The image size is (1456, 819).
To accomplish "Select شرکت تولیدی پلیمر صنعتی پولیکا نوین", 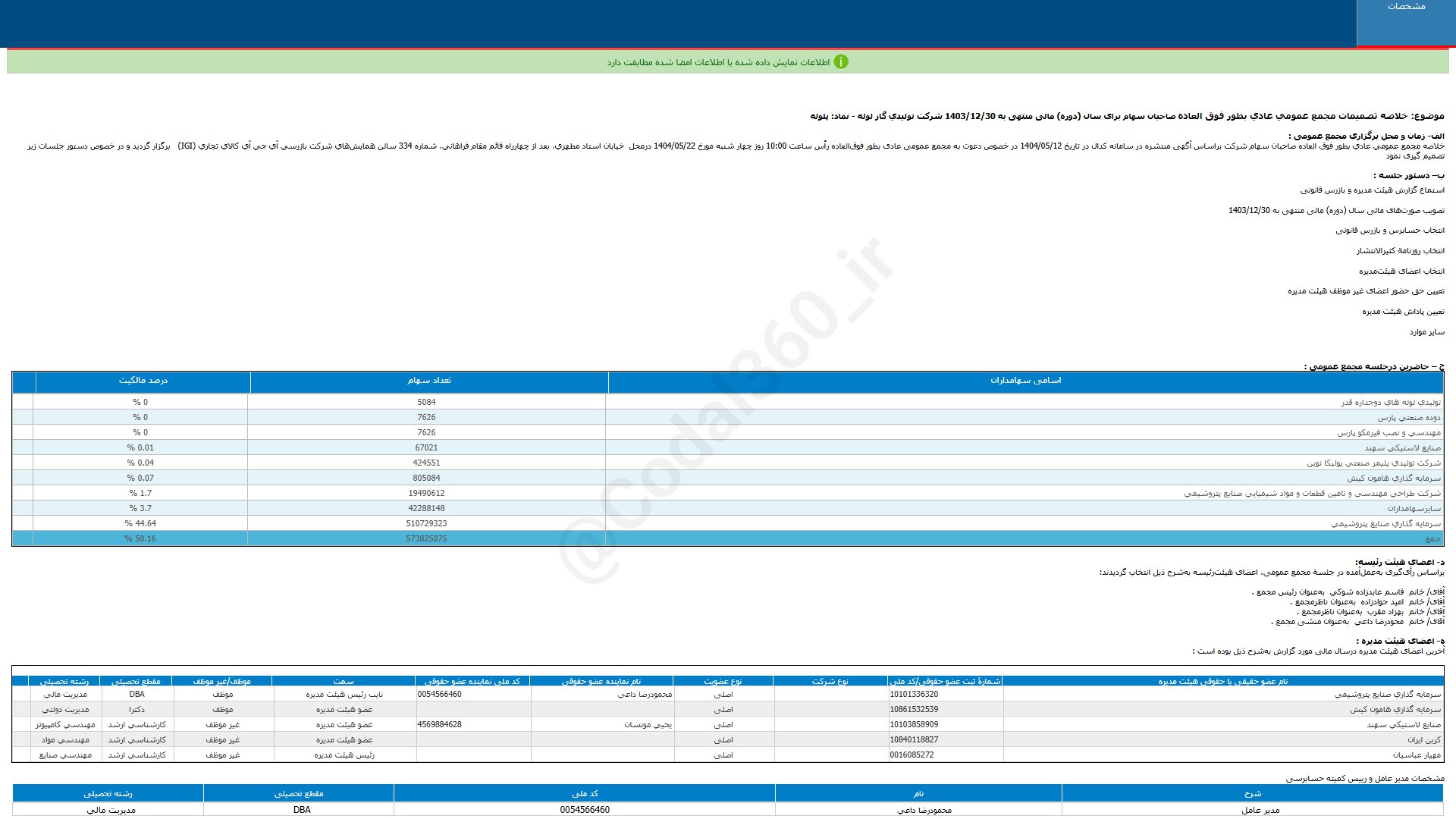I will tap(1373, 463).
